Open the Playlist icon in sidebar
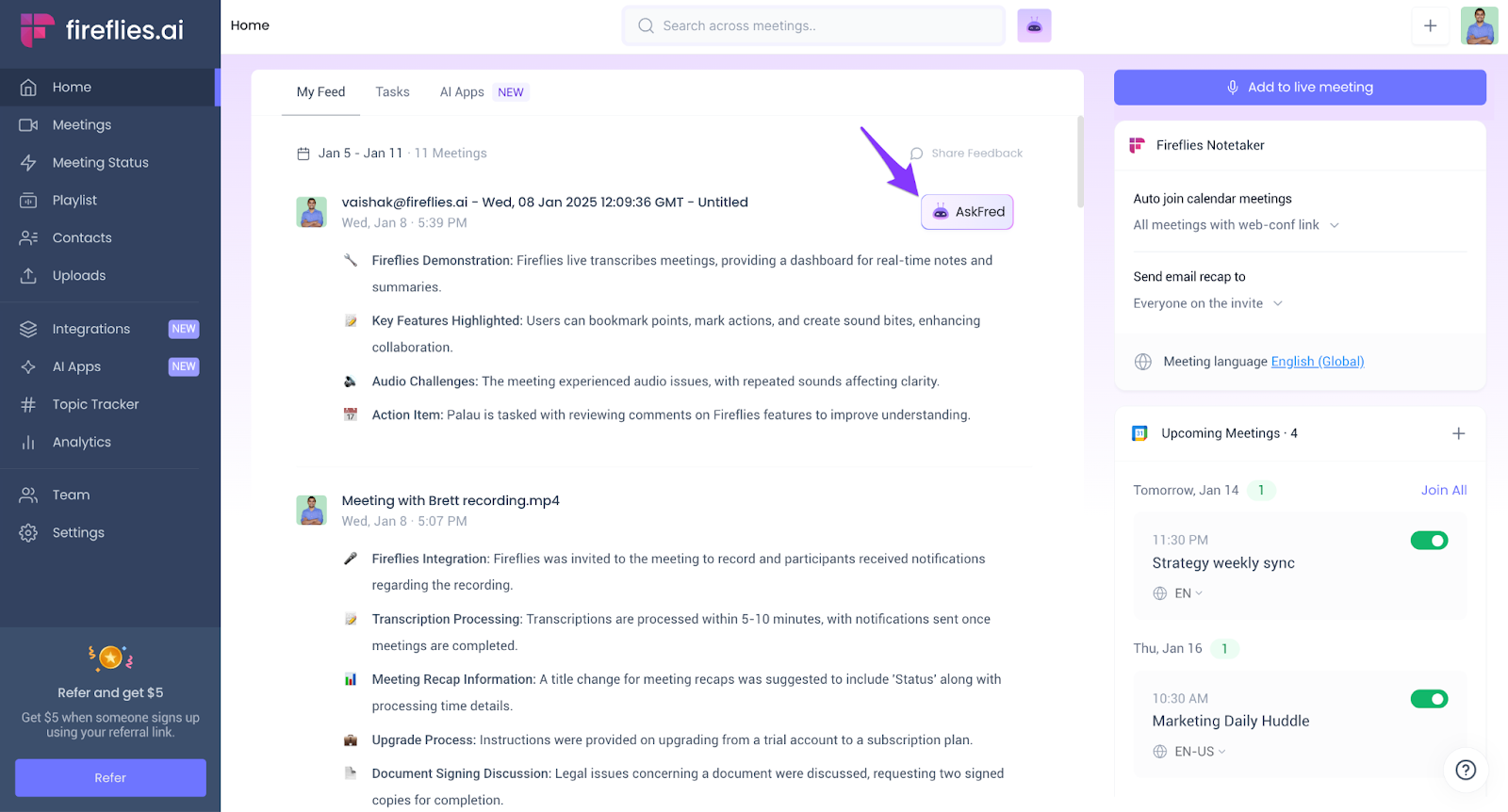This screenshot has height=812, width=1508. [28, 200]
